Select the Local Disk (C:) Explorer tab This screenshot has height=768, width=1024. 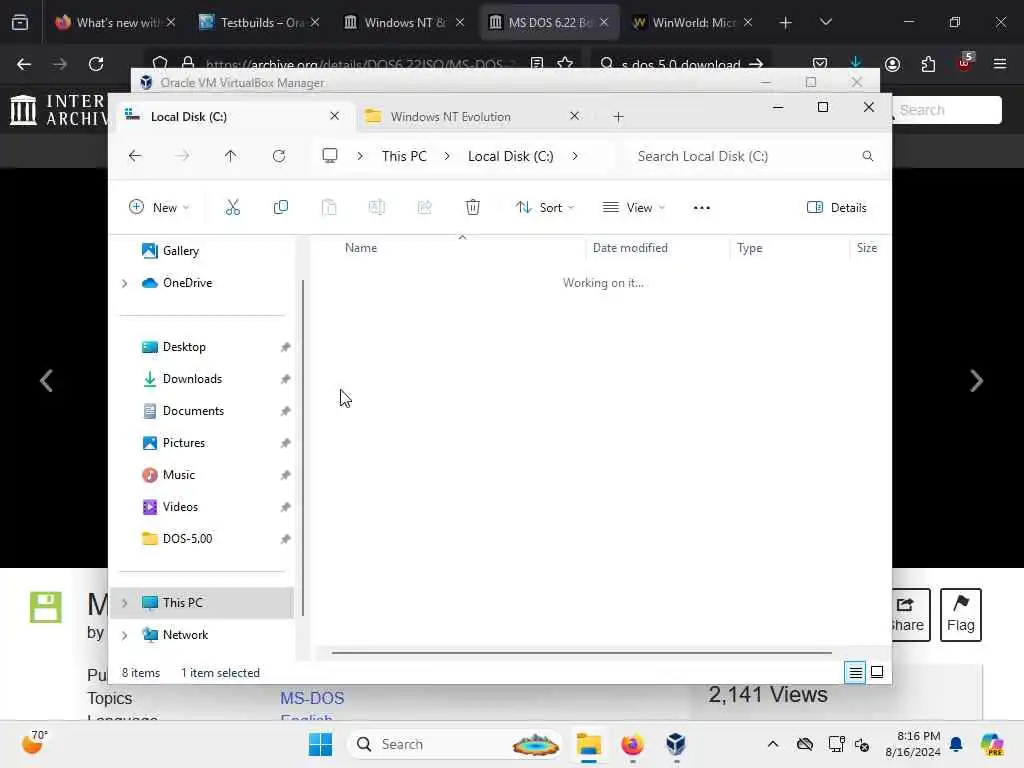point(232,116)
